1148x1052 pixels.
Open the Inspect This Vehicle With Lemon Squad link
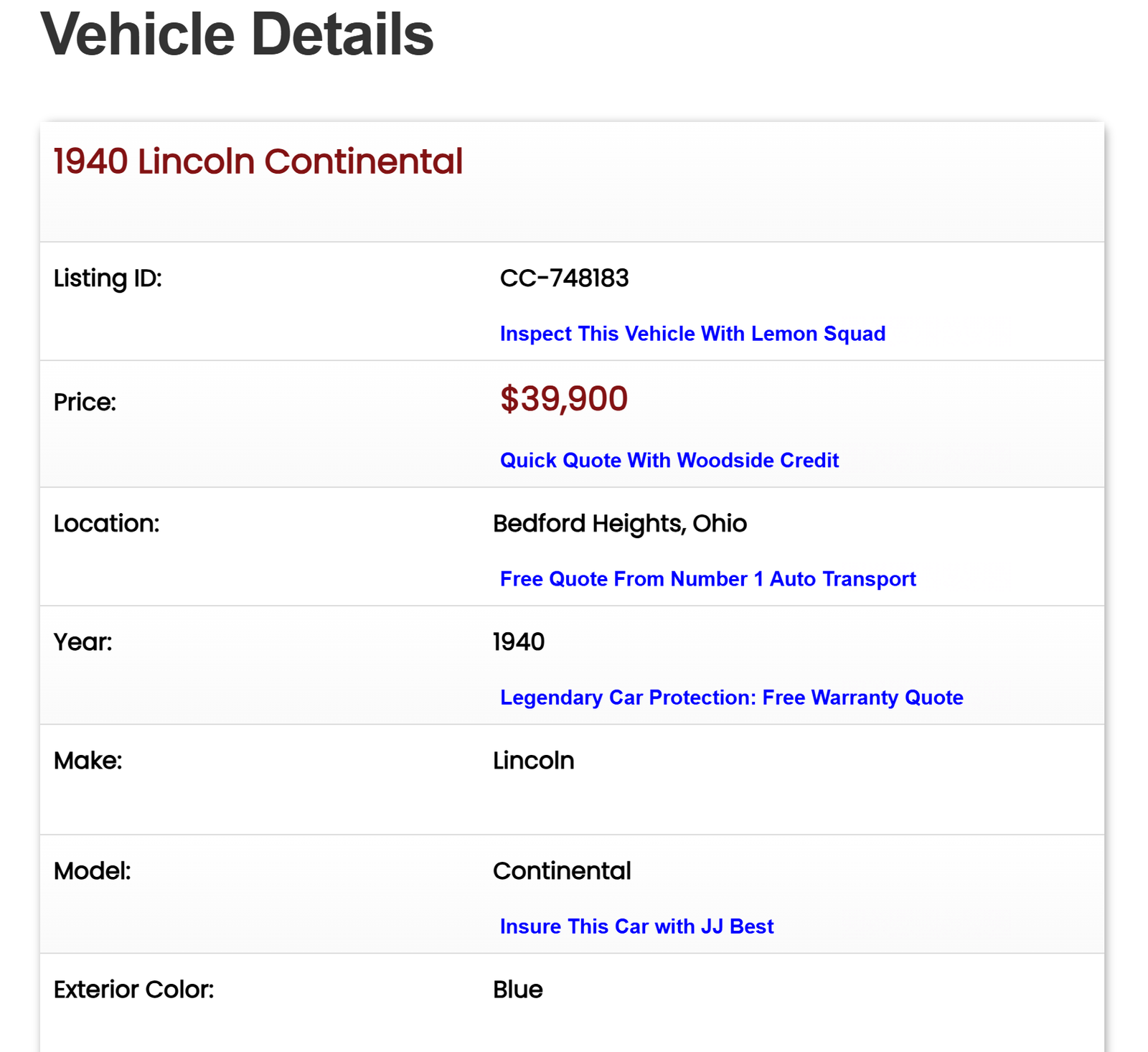tap(692, 334)
